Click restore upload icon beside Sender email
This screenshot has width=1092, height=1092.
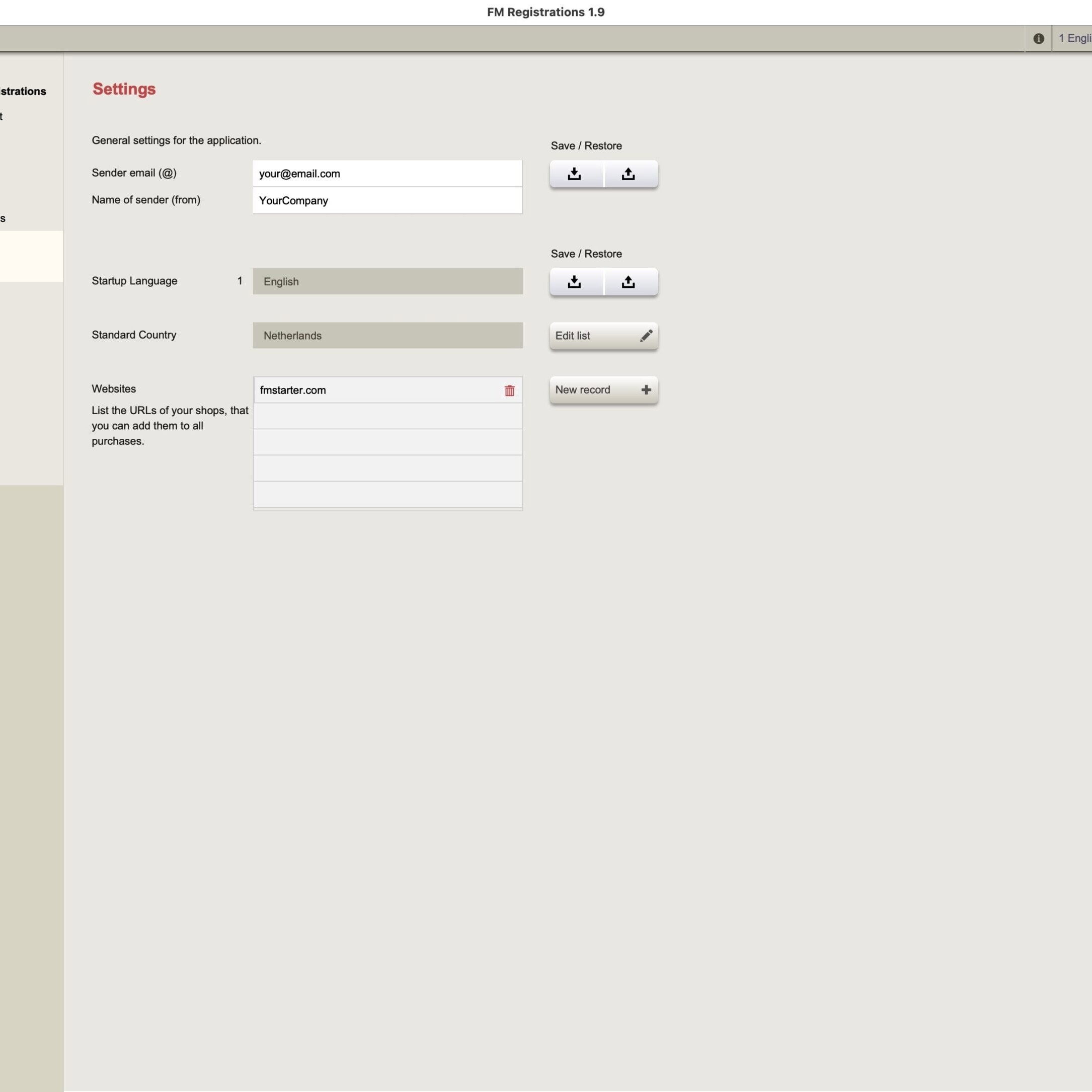(x=628, y=174)
